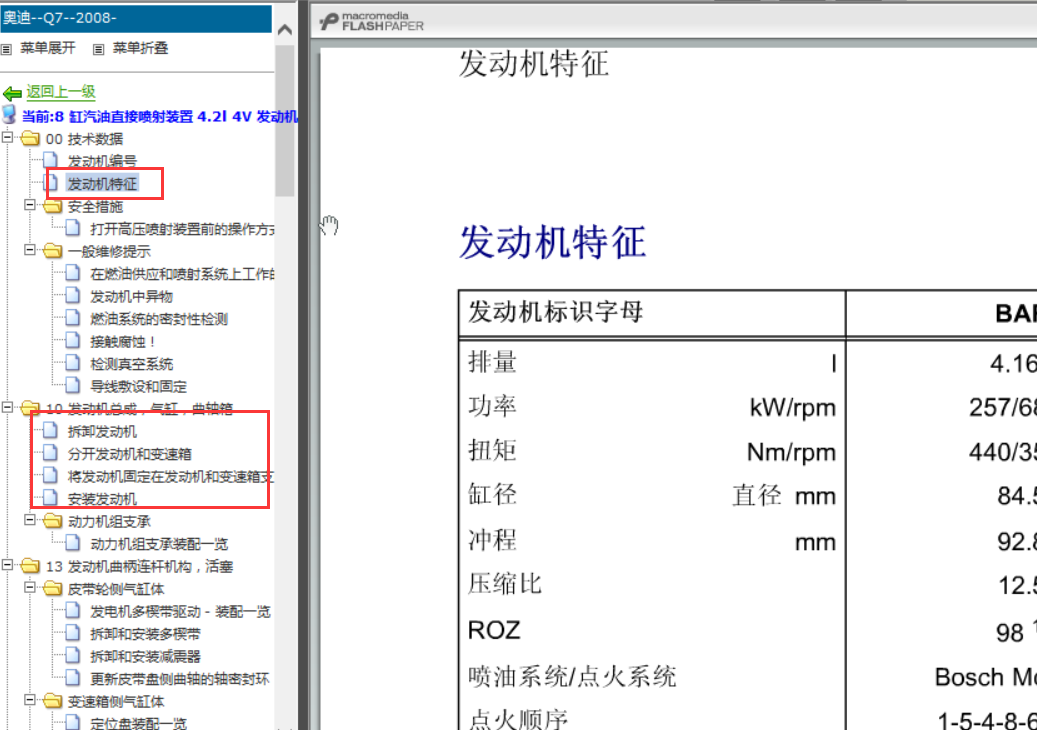Click the 一般维修提示 folder icon
The height and width of the screenshot is (730, 1037).
pos(52,251)
